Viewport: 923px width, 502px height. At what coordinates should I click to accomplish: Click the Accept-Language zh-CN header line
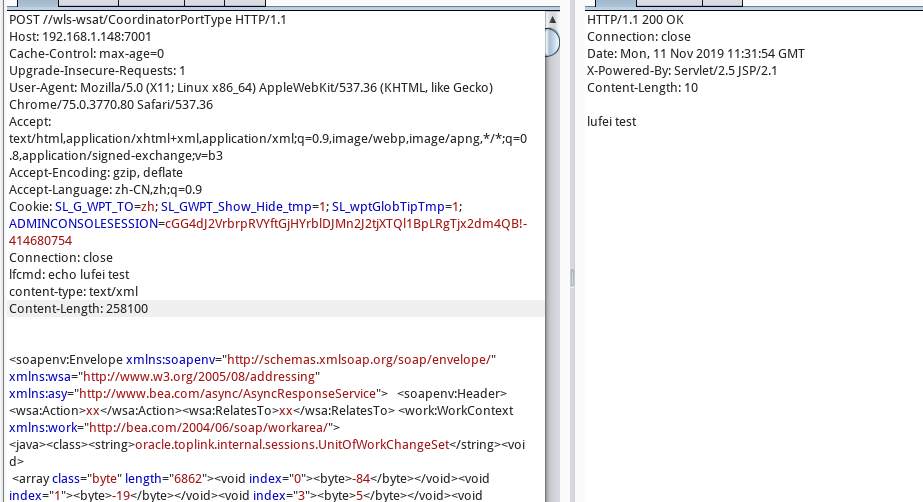point(105,190)
